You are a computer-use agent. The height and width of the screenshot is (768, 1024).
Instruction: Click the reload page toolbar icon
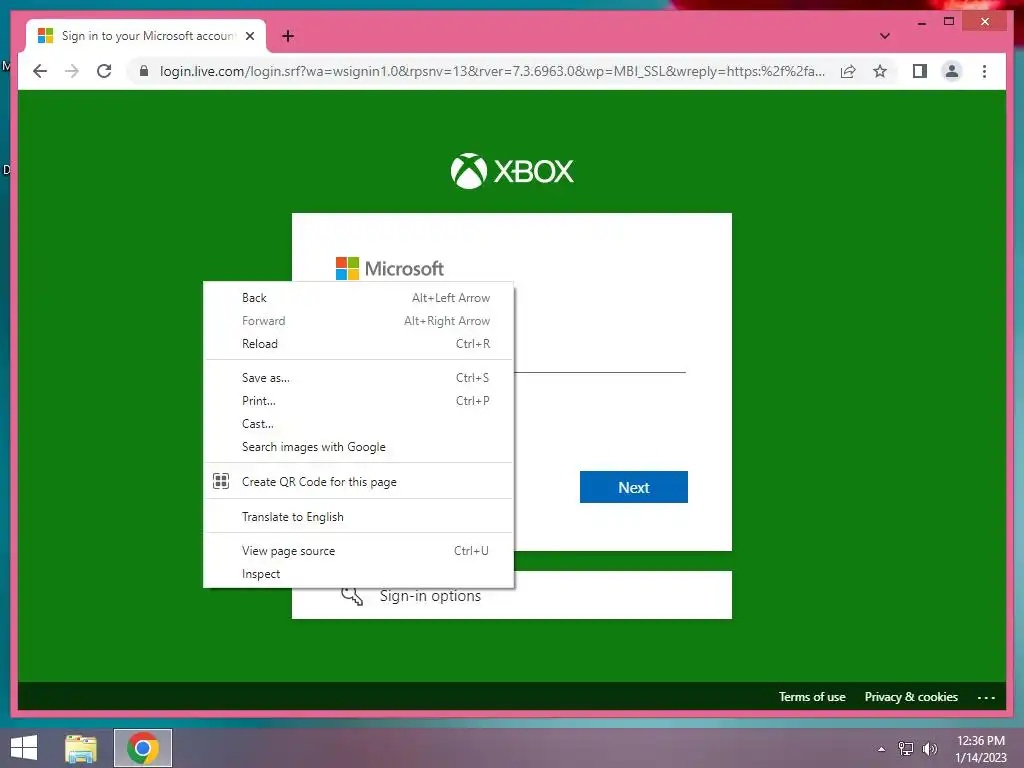point(104,71)
